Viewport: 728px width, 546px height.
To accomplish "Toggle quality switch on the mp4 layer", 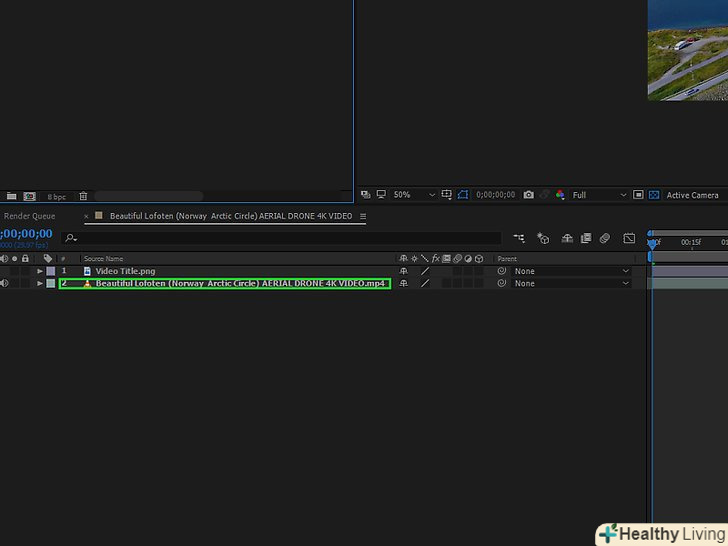I will (x=425, y=283).
